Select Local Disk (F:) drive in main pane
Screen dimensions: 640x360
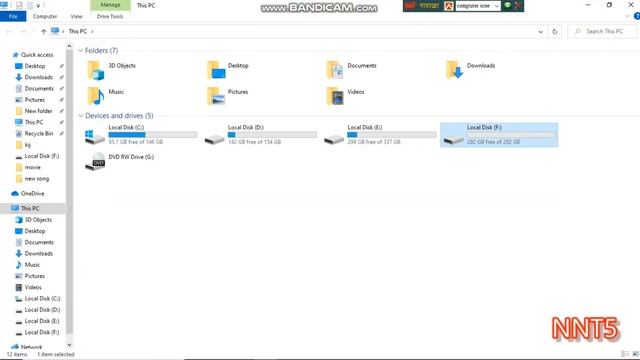coord(499,135)
